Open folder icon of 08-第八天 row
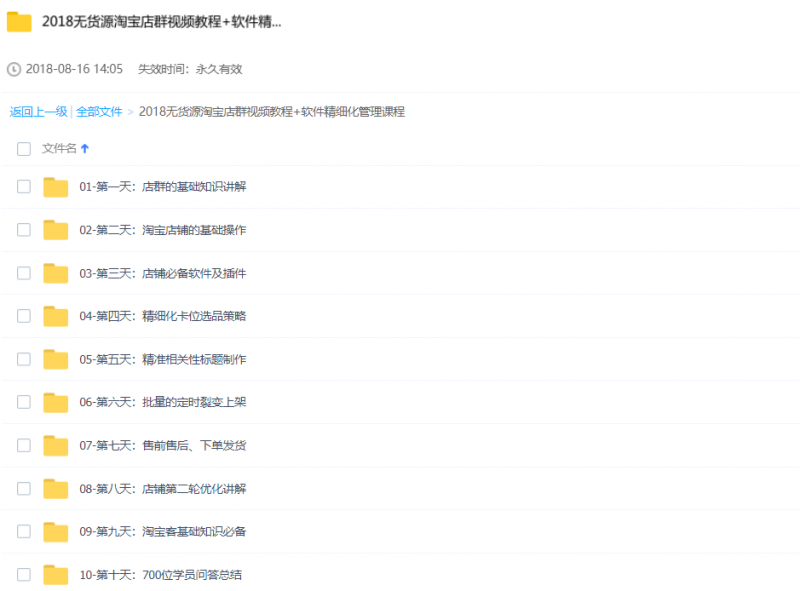Screen dimensions: 800x591 [56, 488]
